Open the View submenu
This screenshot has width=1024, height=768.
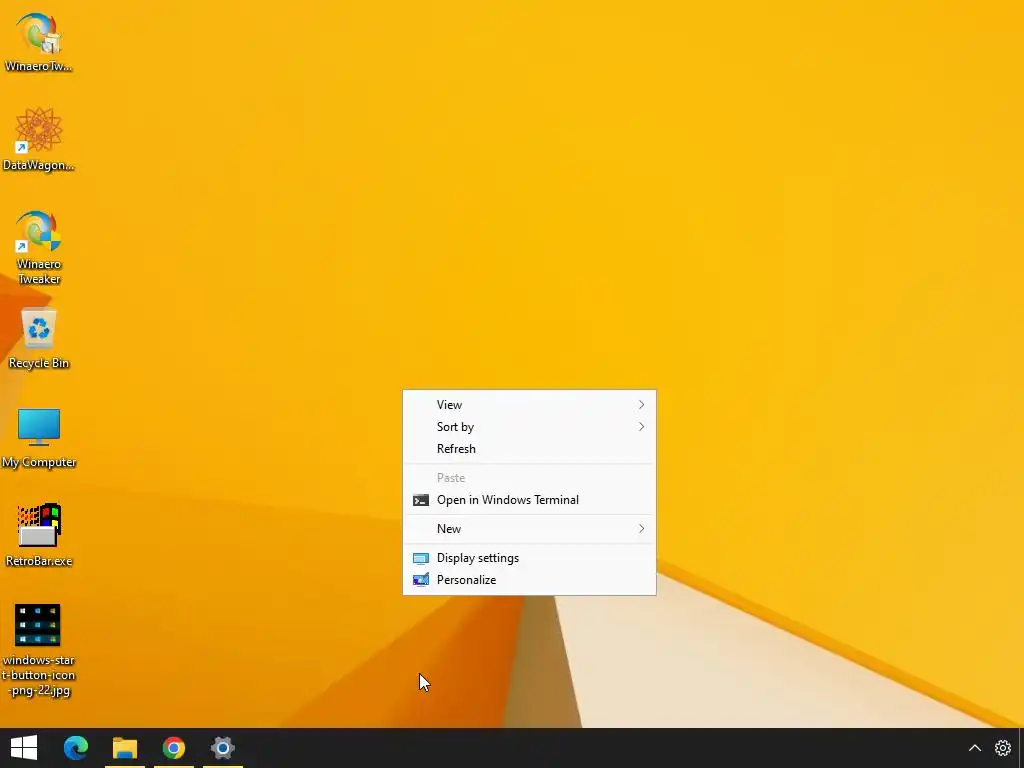pos(530,405)
